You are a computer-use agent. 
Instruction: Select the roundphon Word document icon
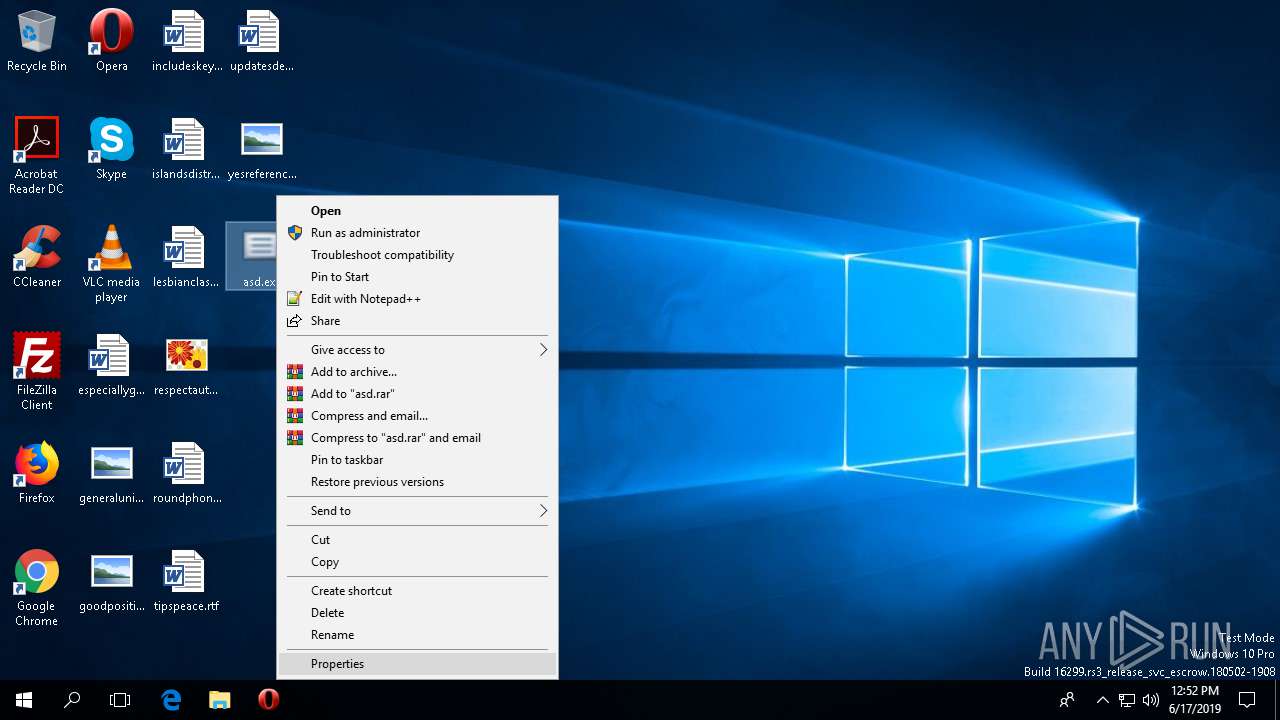tap(186, 474)
